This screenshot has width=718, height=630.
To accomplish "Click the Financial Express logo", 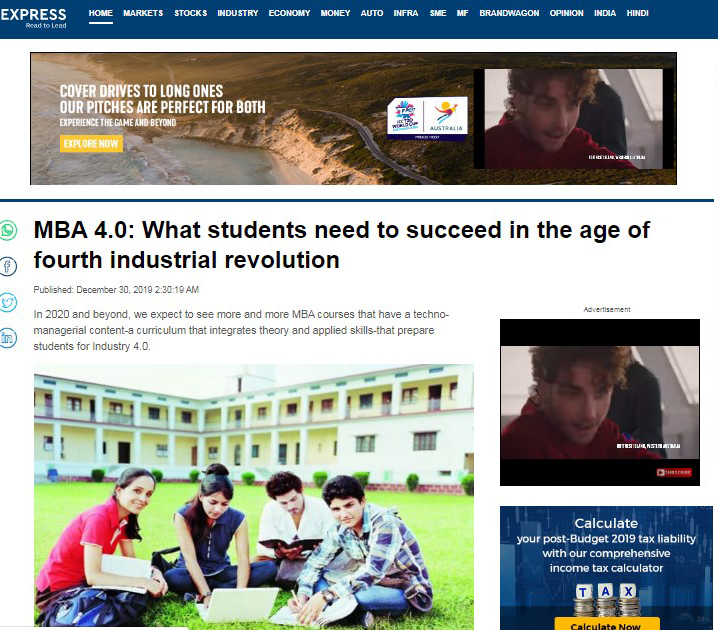I will coord(33,18).
